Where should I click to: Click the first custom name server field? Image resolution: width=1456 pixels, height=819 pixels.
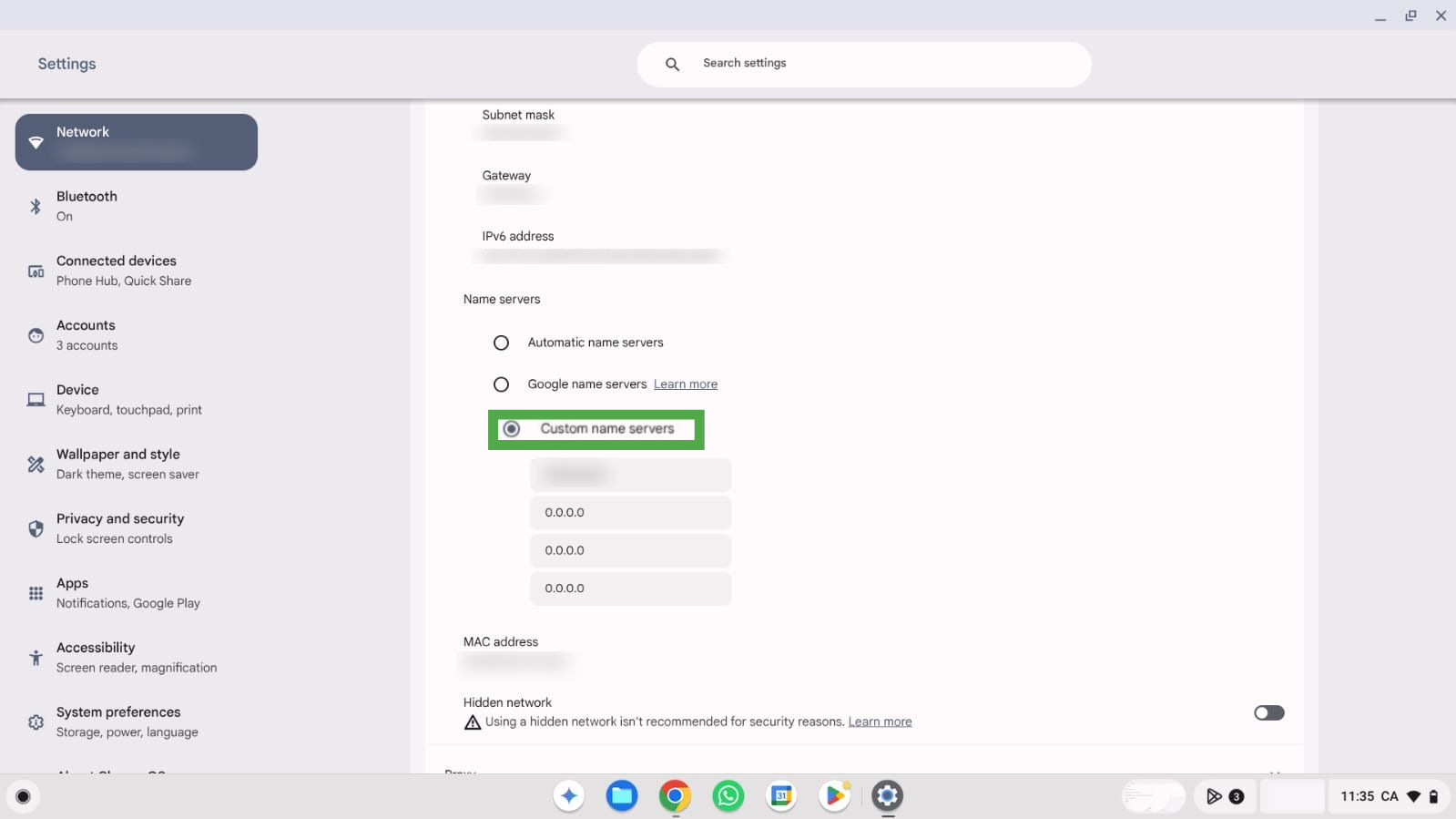630,475
